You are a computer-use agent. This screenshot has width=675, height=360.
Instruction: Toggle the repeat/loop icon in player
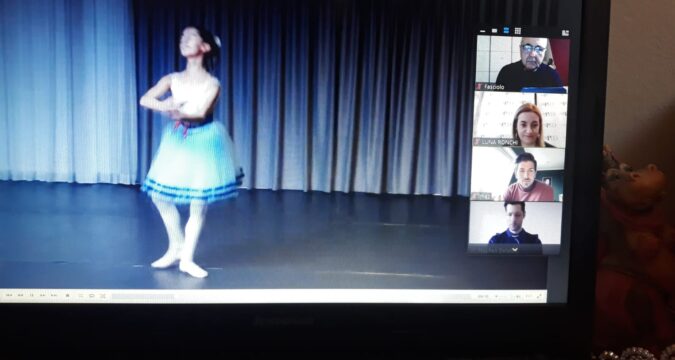(x=91, y=296)
